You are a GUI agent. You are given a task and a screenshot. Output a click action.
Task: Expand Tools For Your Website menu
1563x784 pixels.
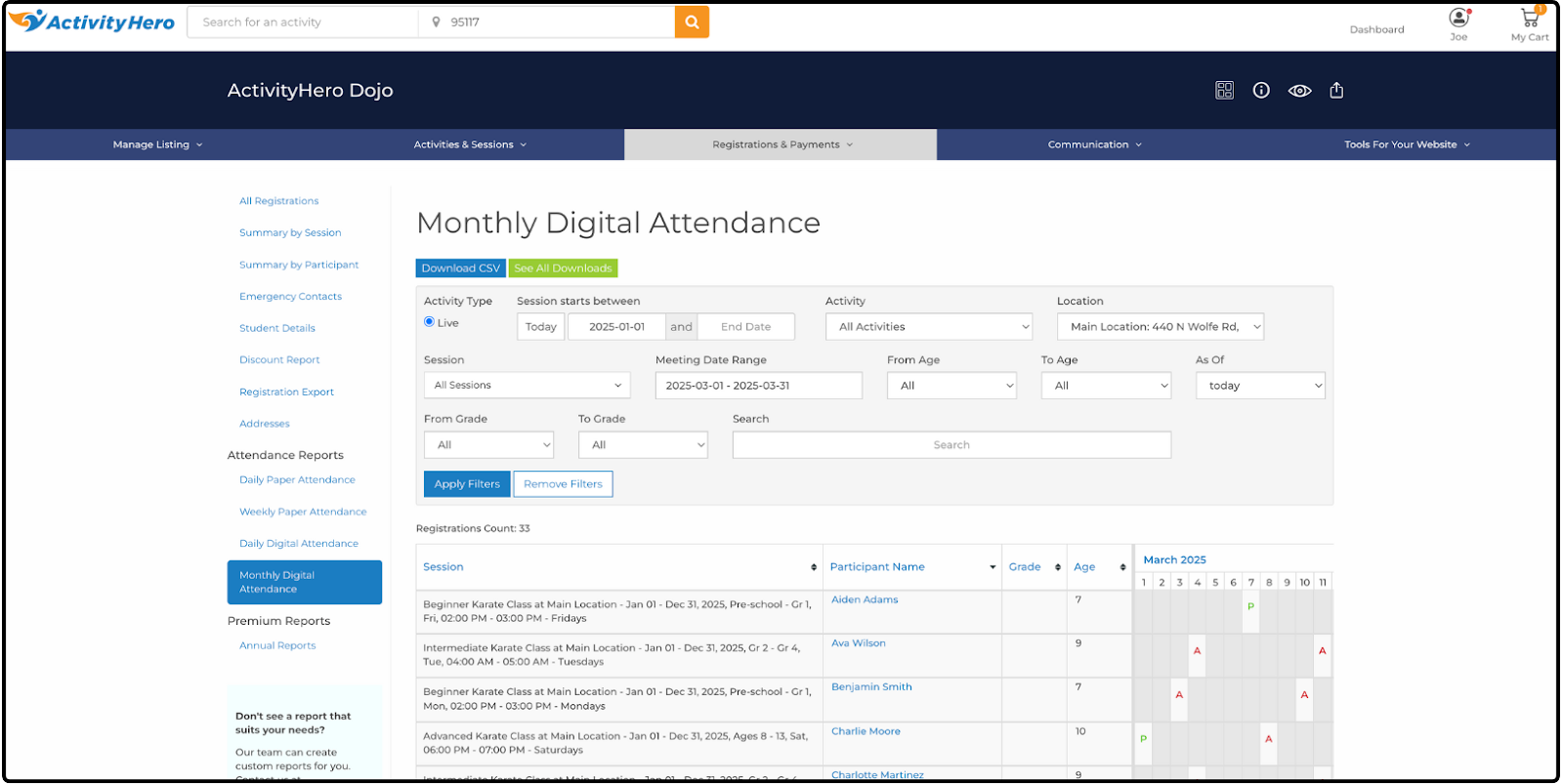tap(1407, 144)
